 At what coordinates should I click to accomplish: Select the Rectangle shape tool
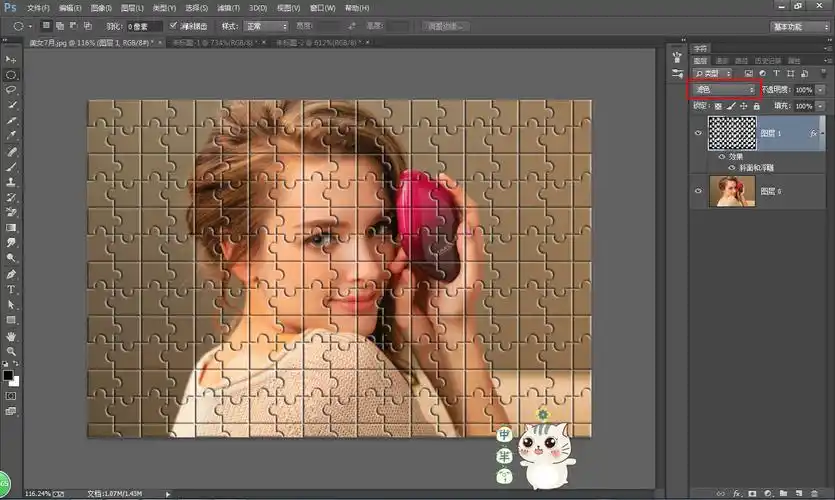[11, 320]
